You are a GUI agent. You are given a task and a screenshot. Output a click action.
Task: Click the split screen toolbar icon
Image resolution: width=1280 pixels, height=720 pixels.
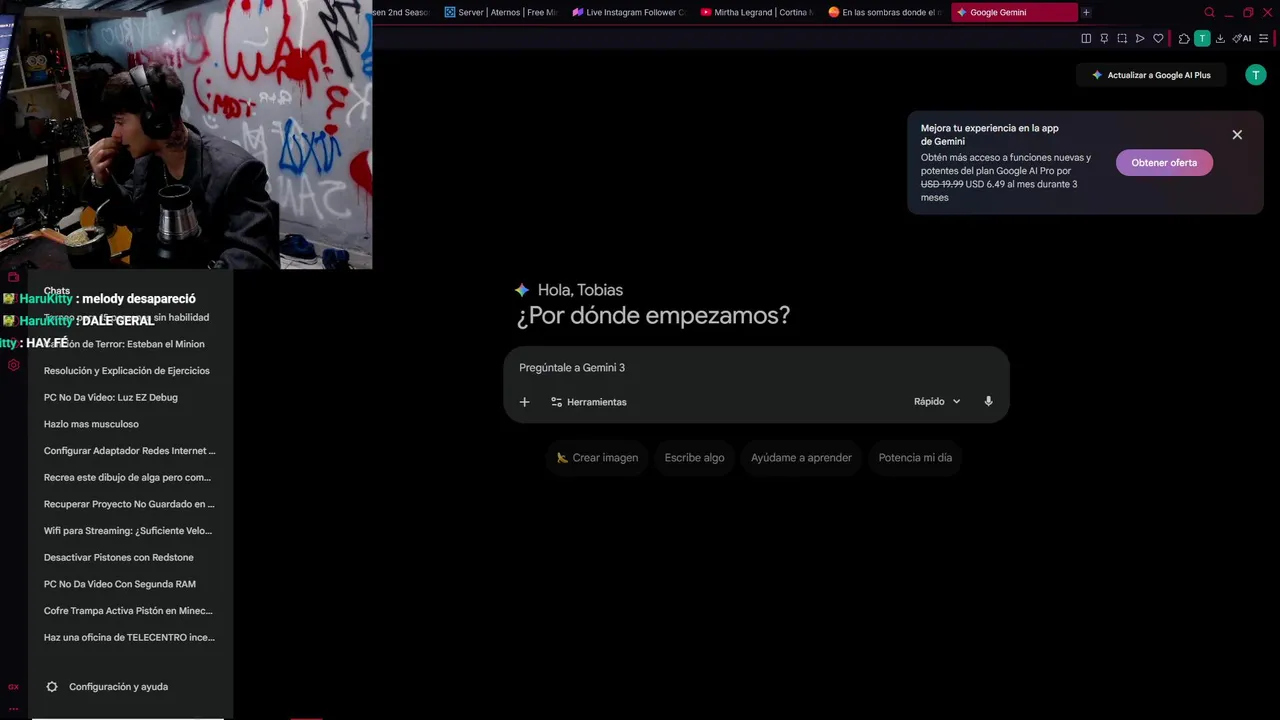1086,39
